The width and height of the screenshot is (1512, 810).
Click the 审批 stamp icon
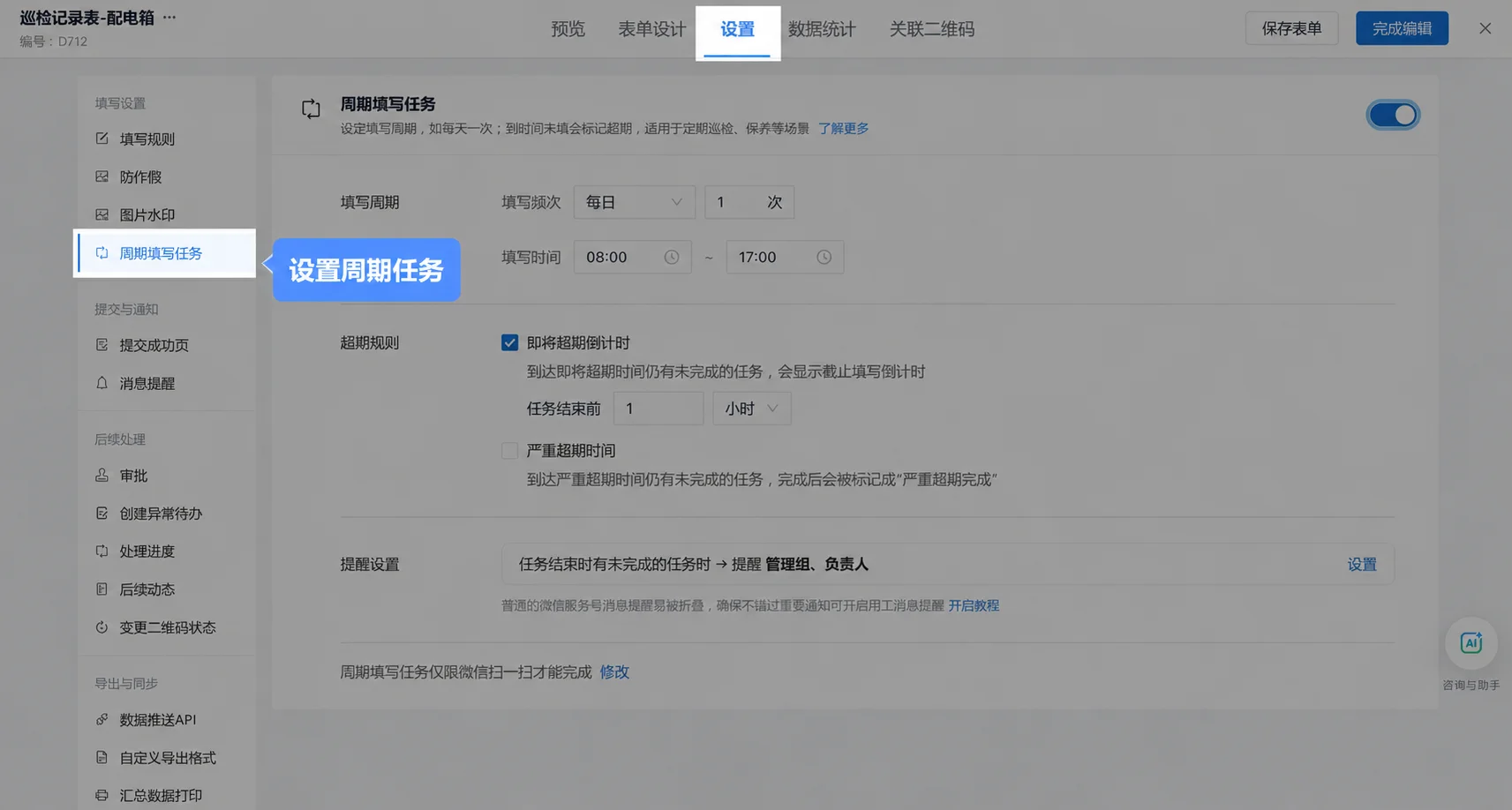click(x=102, y=475)
